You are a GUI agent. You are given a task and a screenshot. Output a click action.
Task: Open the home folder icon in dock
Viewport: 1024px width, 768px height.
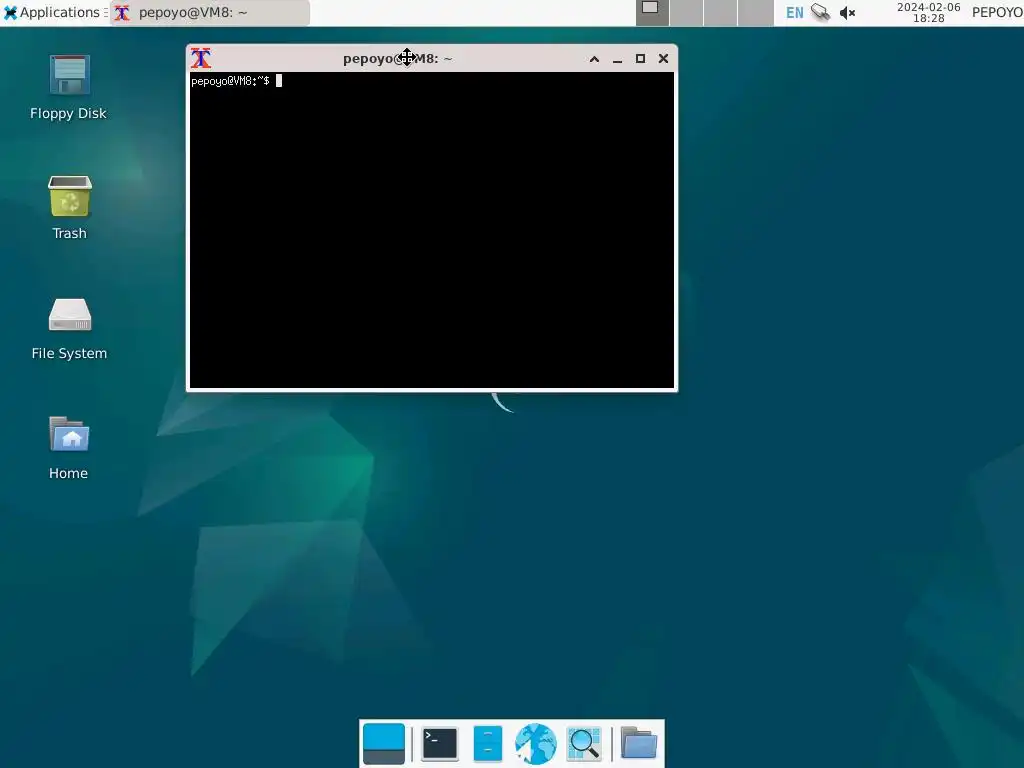pos(638,743)
